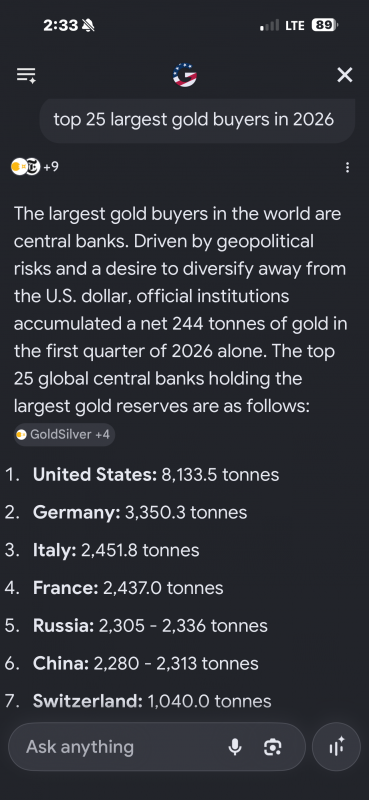The height and width of the screenshot is (800, 369).
Task: Open the chat history menu icon
Action: 26,76
